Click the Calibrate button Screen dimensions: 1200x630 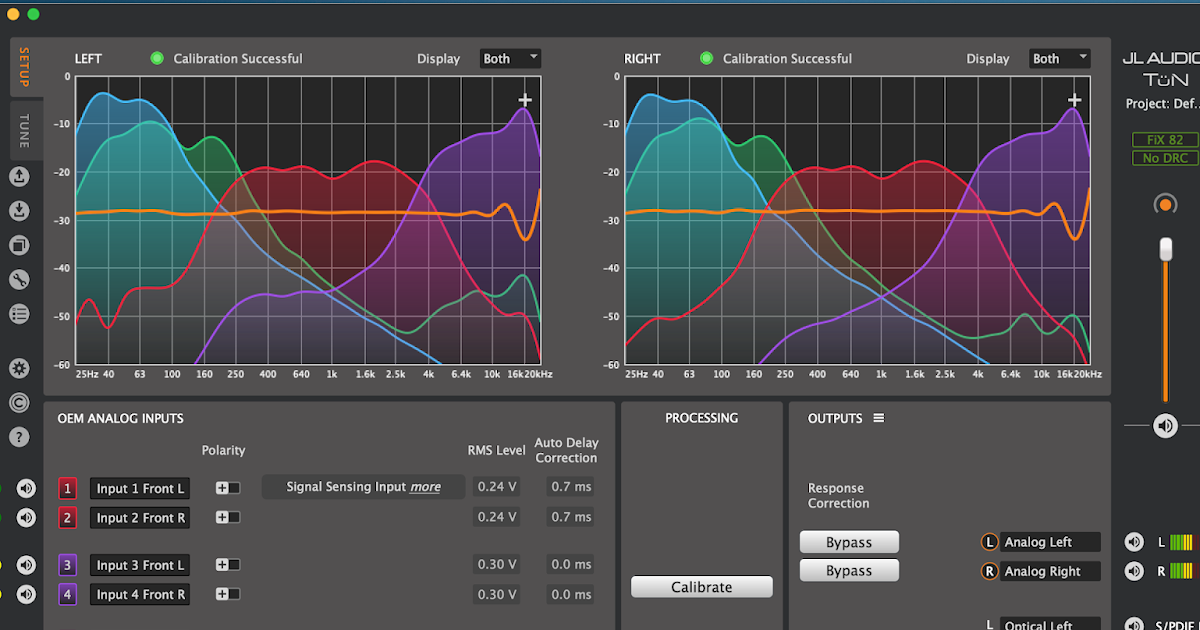tap(702, 587)
